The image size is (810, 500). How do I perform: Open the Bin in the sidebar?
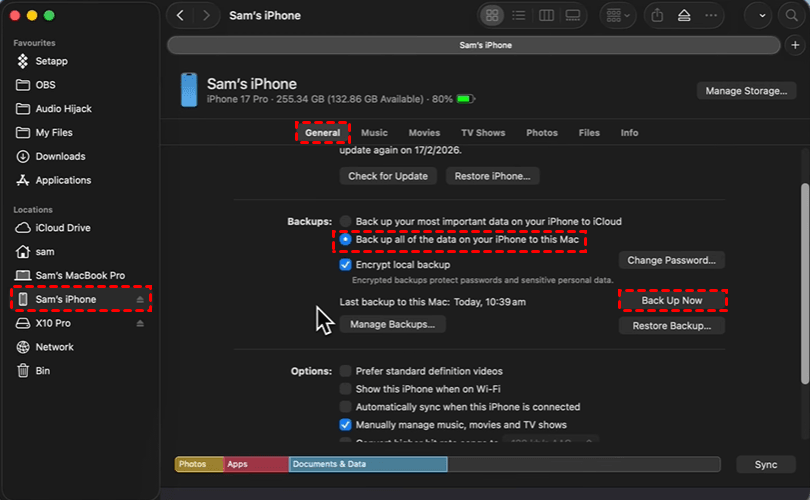tap(42, 371)
